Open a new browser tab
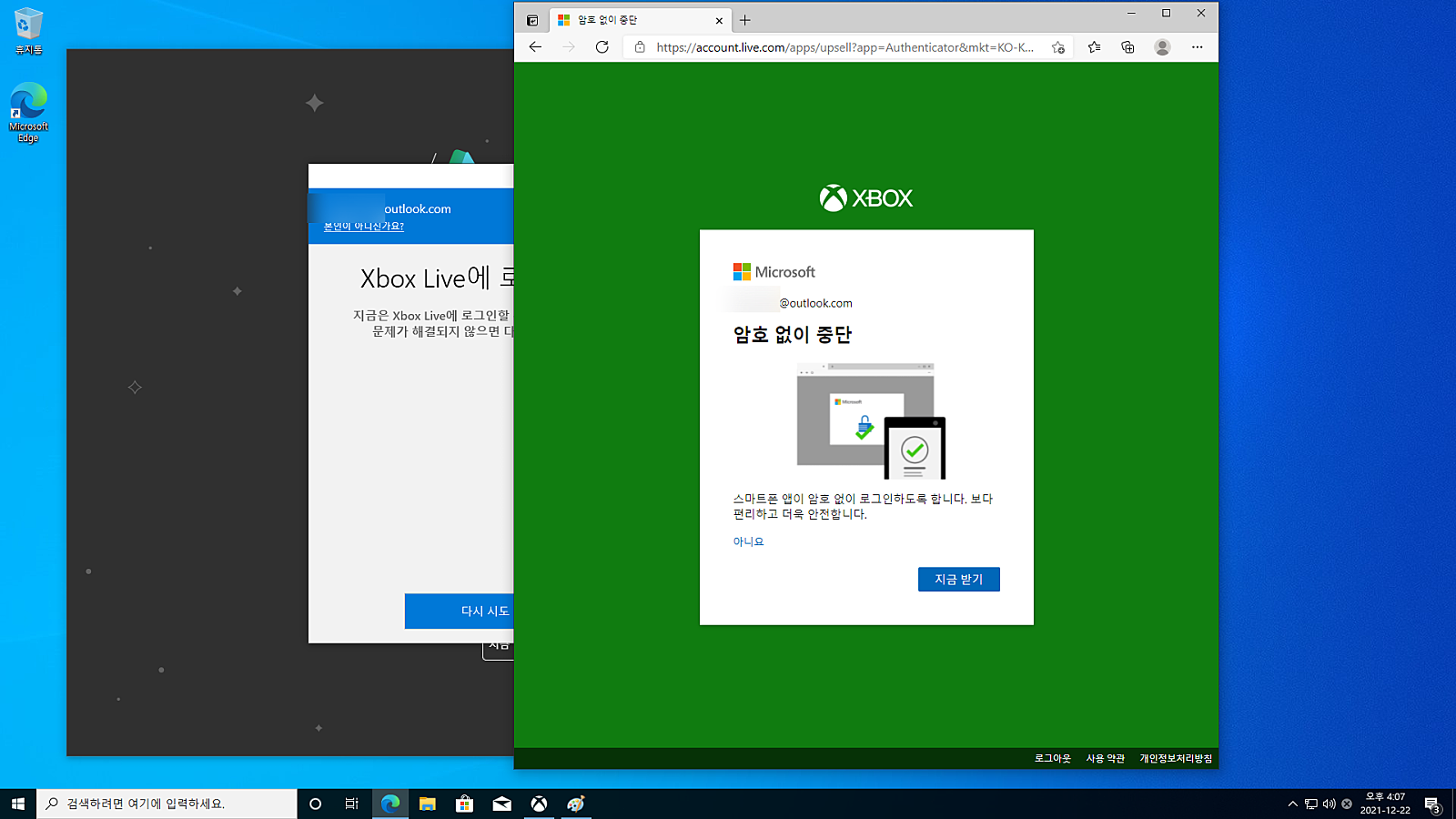 coord(745,20)
